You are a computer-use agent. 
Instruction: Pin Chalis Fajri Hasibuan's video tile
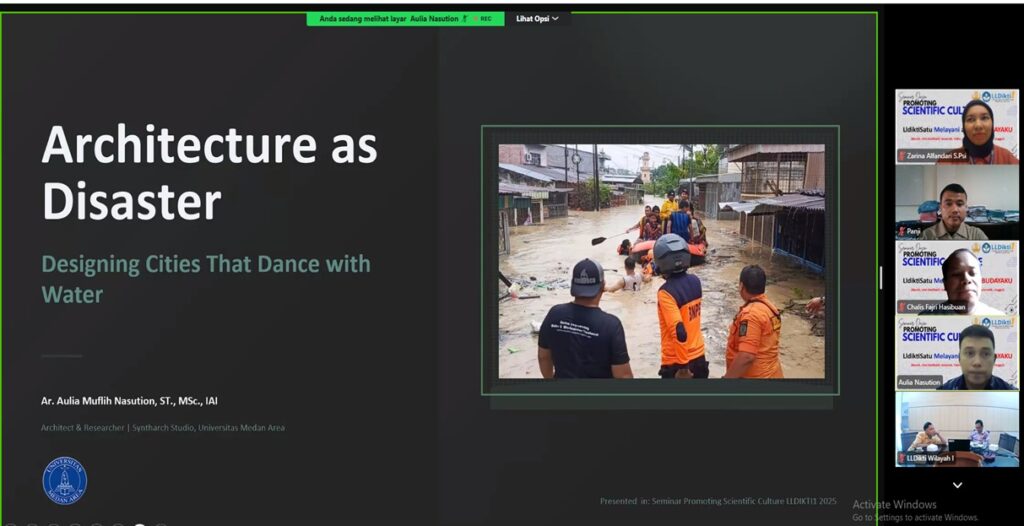tap(956, 277)
